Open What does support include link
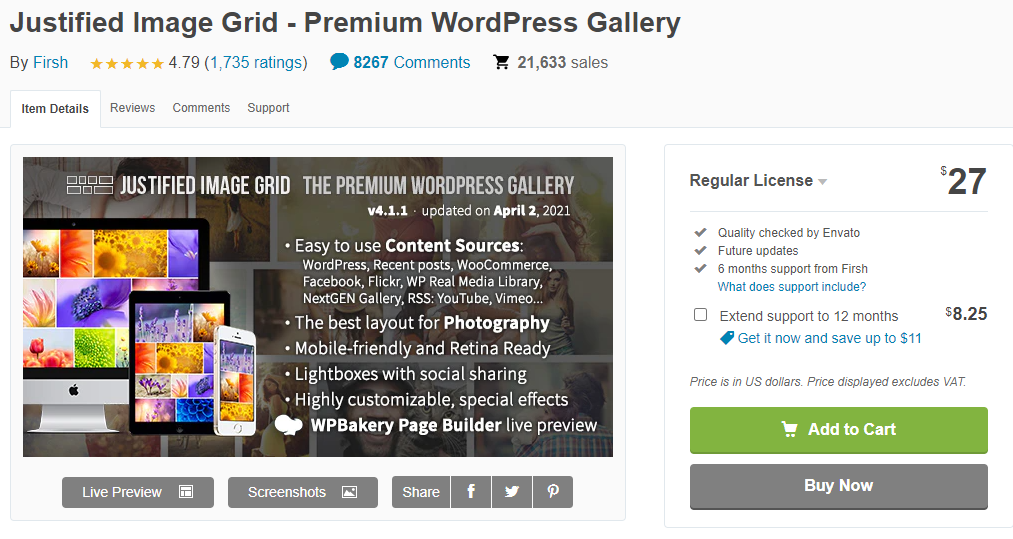Screen dimensions: 1013x539 [791, 286]
